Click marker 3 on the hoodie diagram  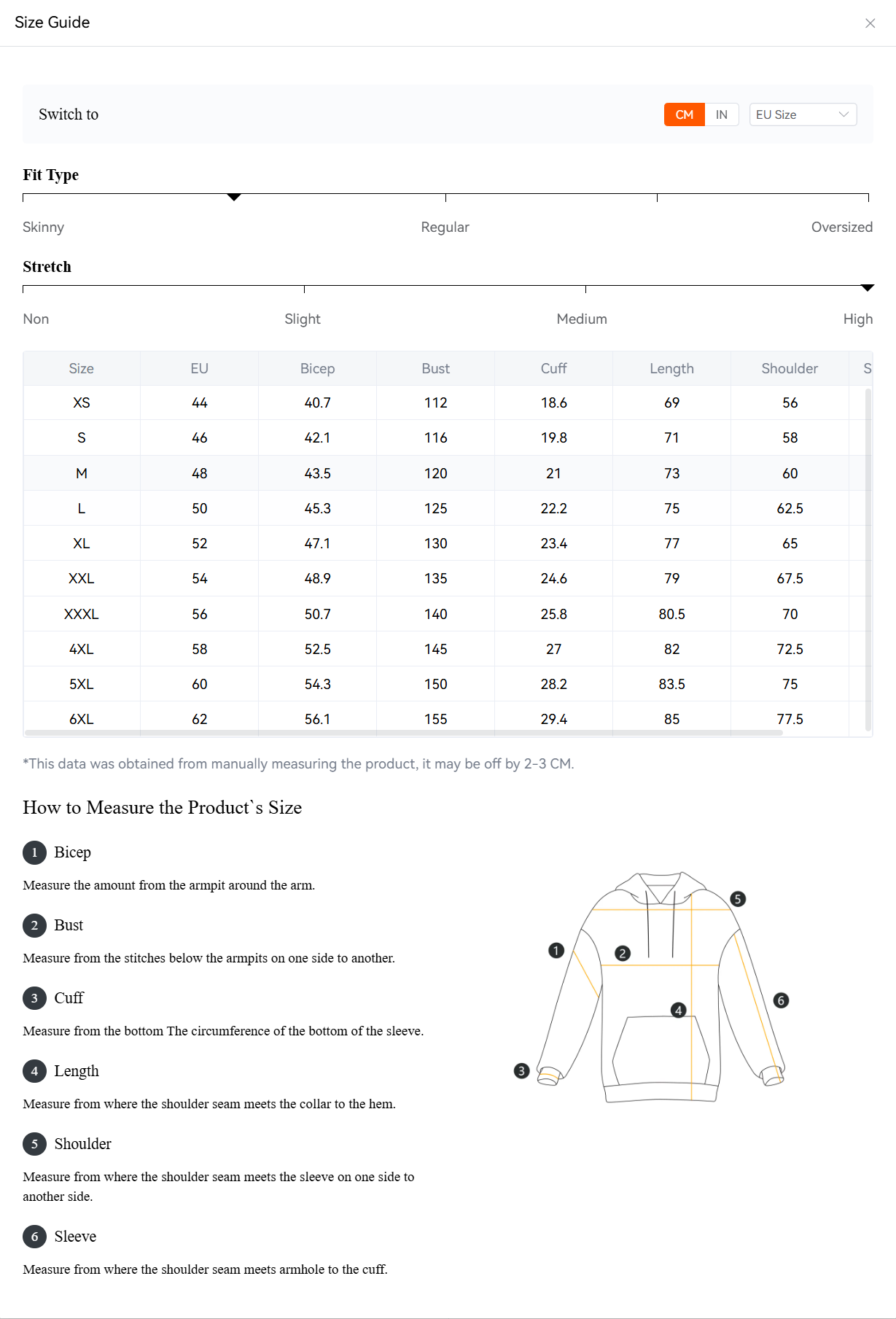(x=521, y=1070)
